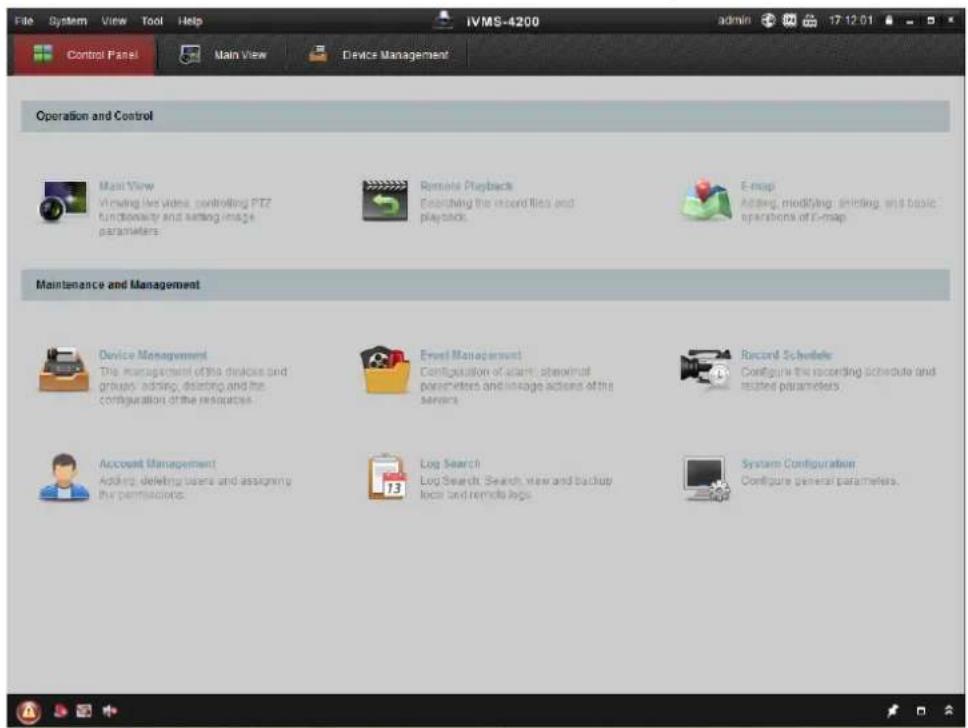Open the System Configuration monitor icon

coord(706,479)
